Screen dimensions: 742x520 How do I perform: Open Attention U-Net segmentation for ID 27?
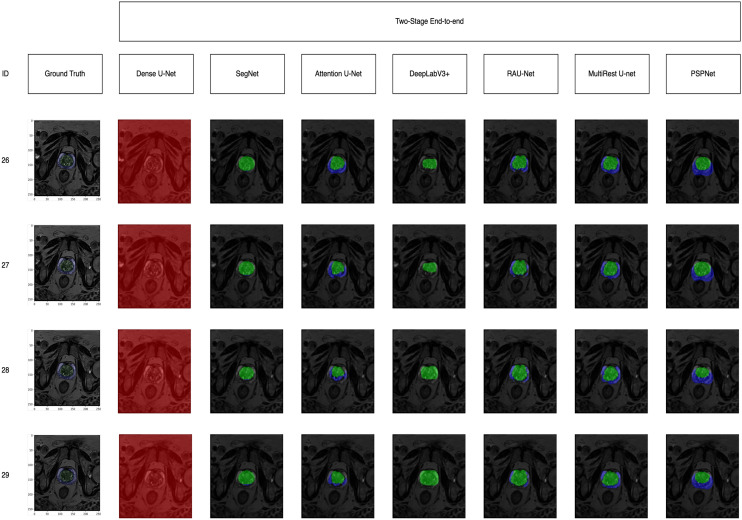338,266
